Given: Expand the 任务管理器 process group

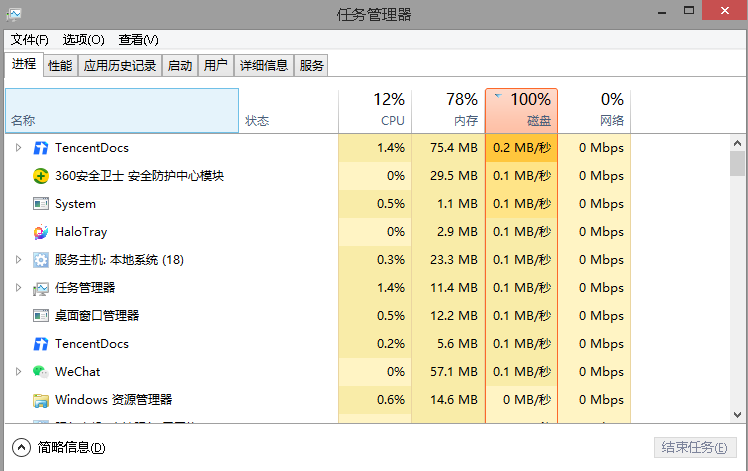Looking at the screenshot, I should click(x=18, y=288).
